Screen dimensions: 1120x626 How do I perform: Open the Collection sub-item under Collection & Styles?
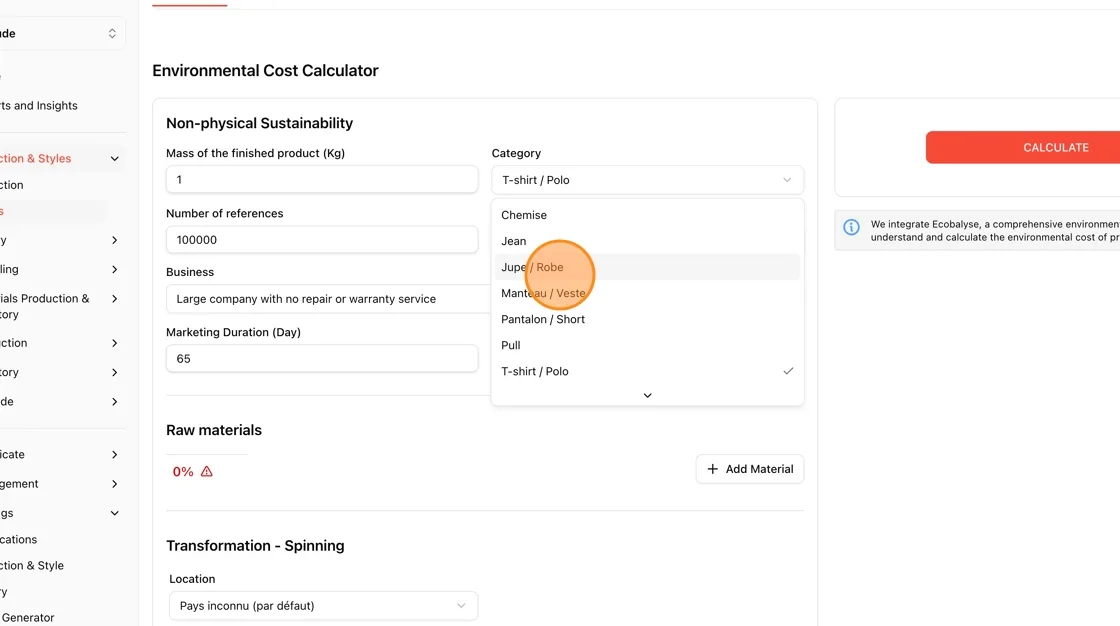coord(12,185)
